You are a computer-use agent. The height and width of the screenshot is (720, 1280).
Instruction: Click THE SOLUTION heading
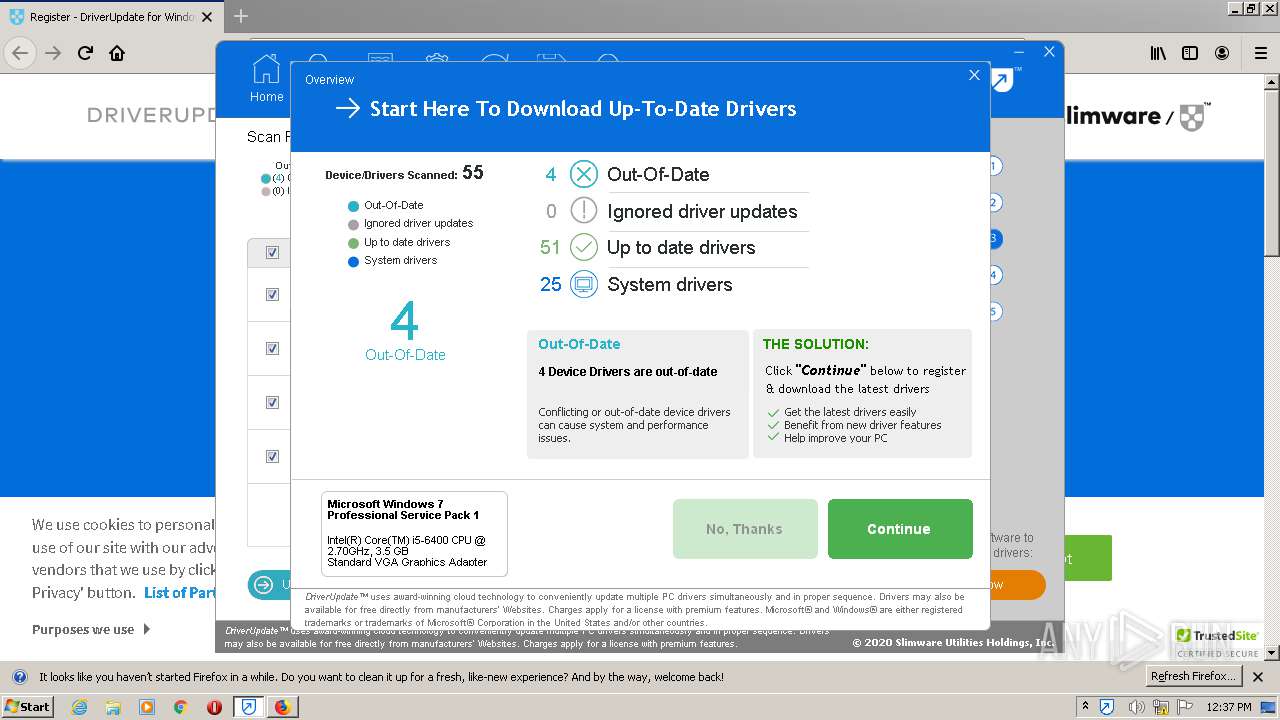point(816,344)
